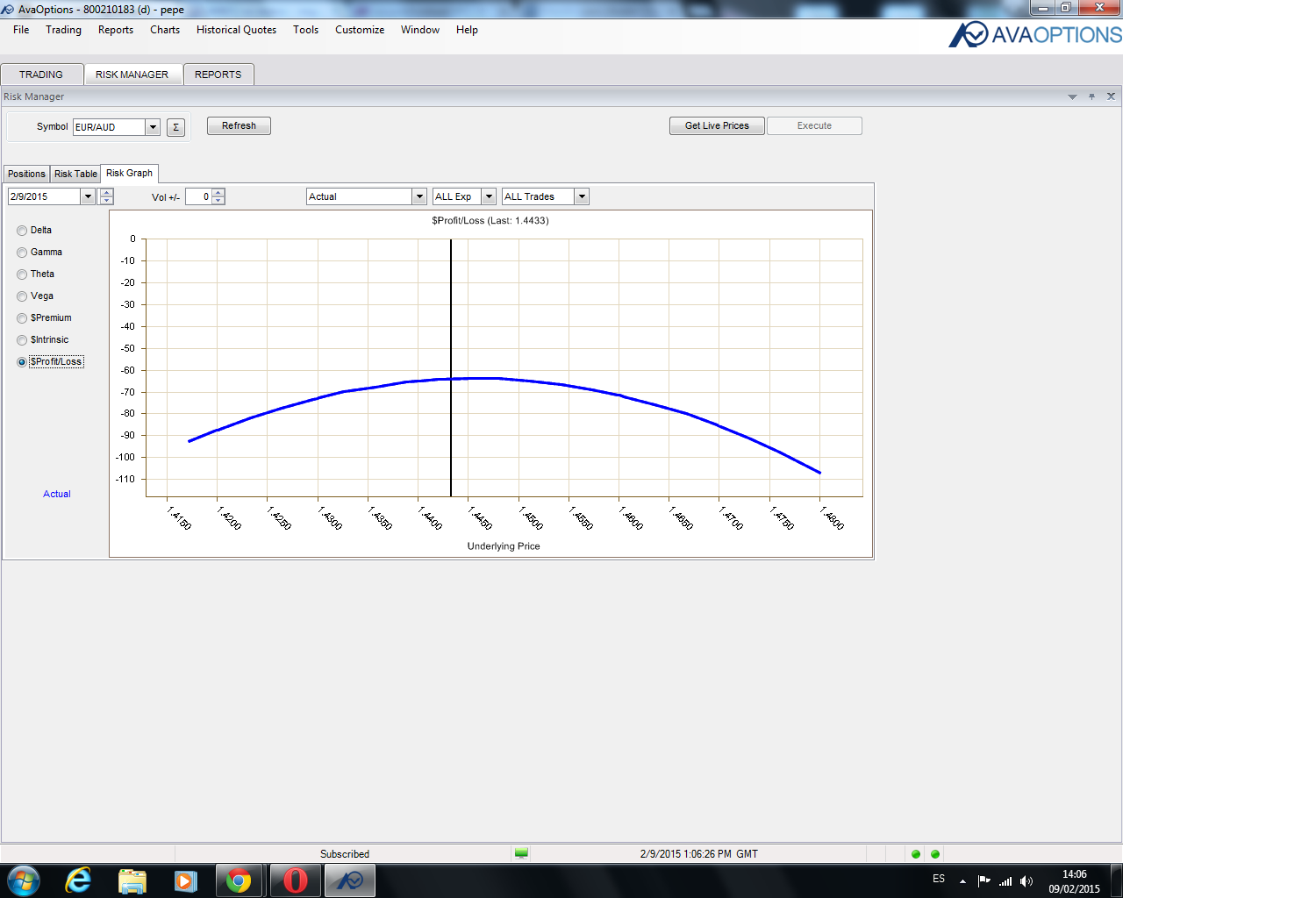Switch to the Positions tab
The image size is (1316, 898).
pyautogui.click(x=26, y=174)
